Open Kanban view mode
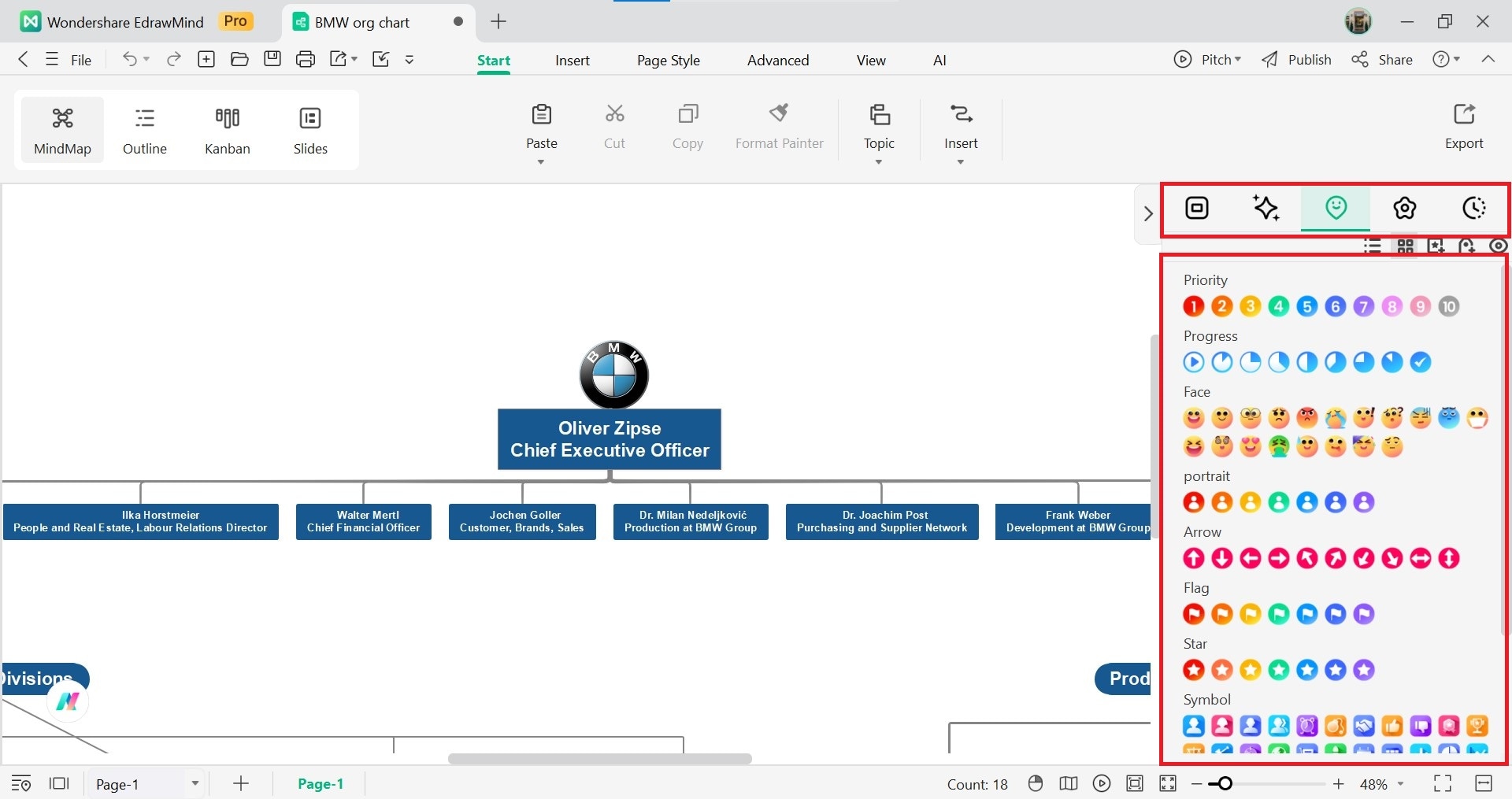1512x799 pixels. coord(228,130)
